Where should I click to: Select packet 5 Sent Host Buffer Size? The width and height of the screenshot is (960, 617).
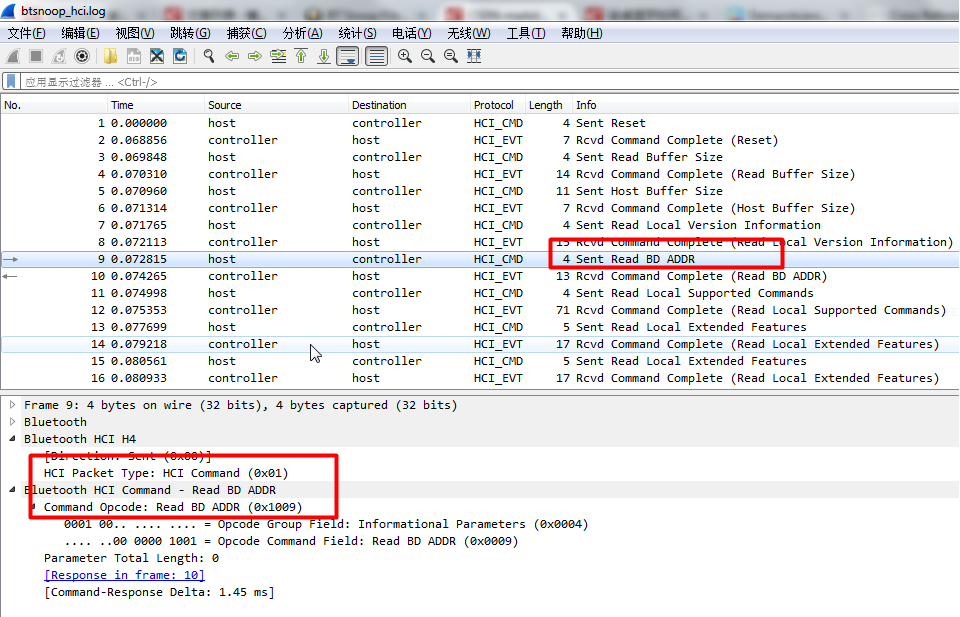[x=479, y=191]
